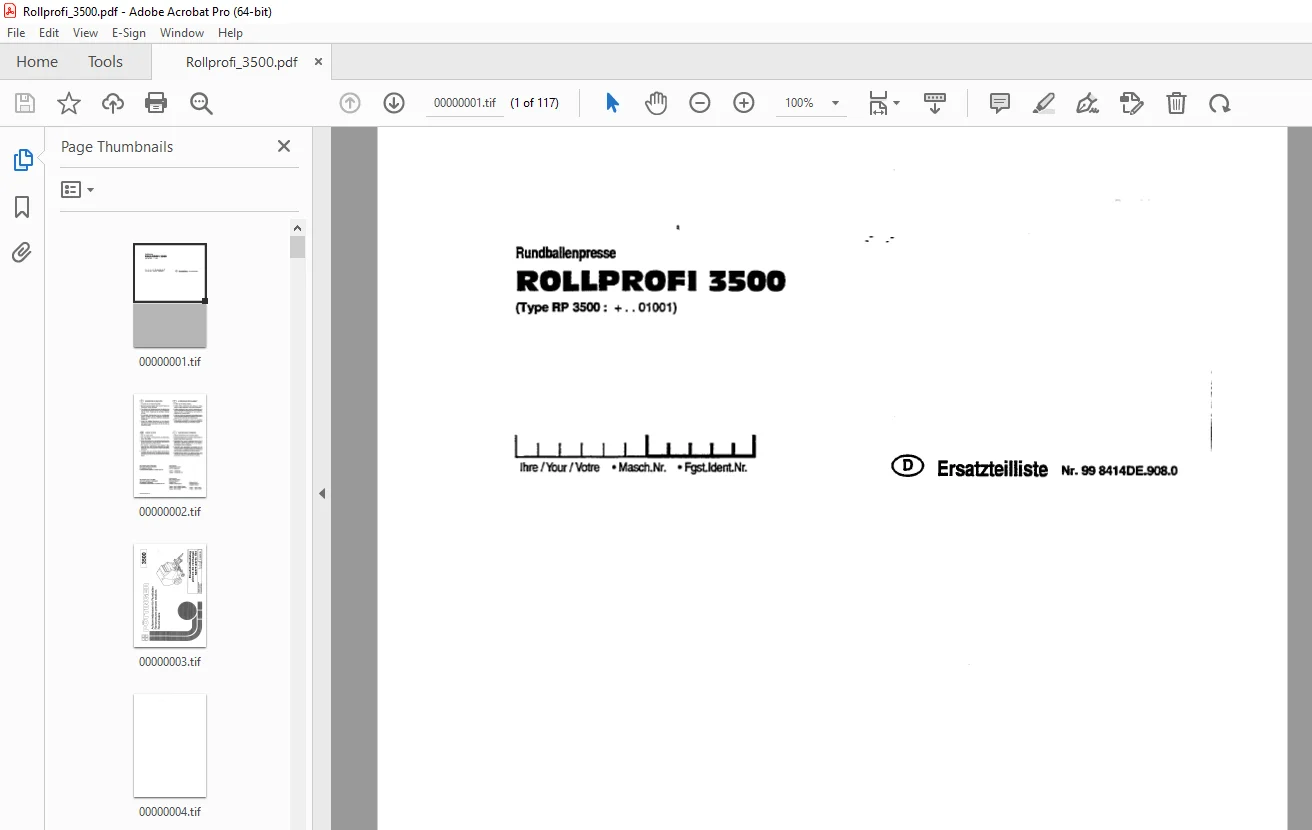Delete page with trash icon
This screenshot has height=830, width=1312.
[1177, 103]
